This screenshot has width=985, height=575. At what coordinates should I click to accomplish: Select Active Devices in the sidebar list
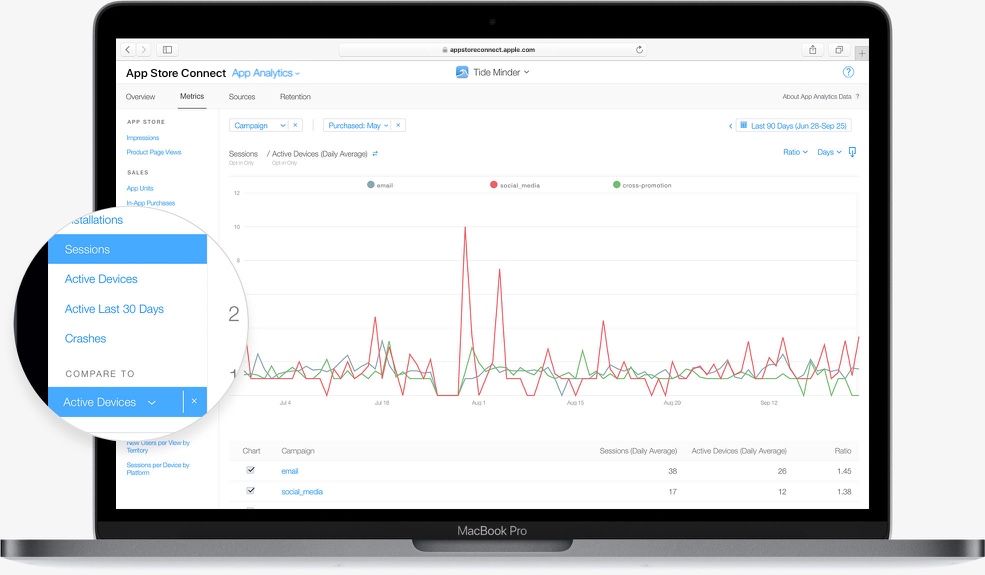(x=101, y=279)
